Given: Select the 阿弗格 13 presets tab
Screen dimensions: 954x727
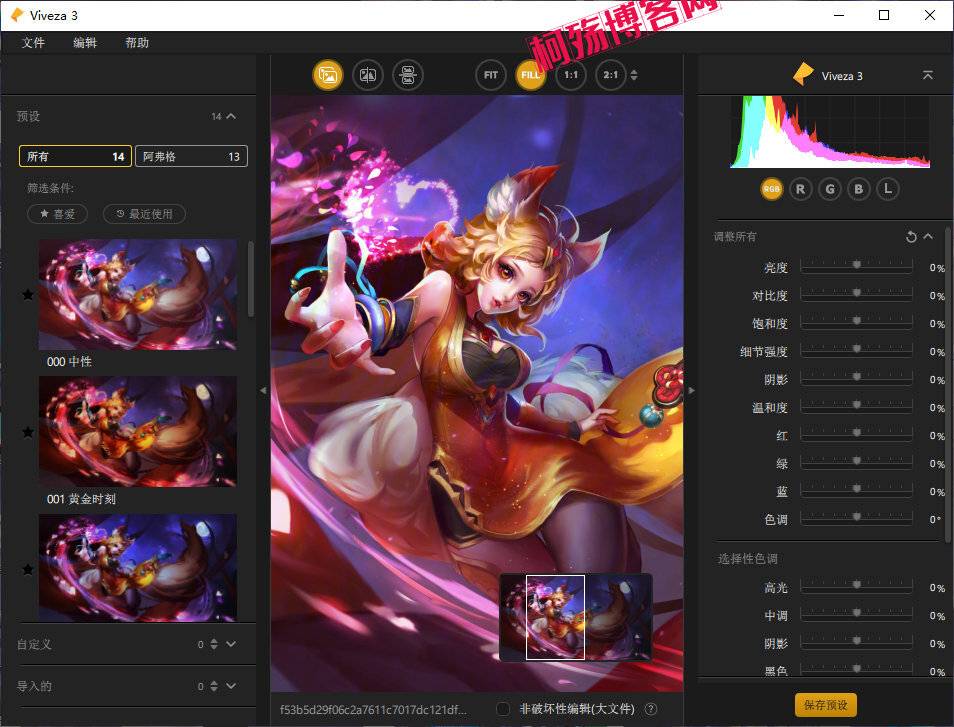Looking at the screenshot, I should click(x=191, y=156).
